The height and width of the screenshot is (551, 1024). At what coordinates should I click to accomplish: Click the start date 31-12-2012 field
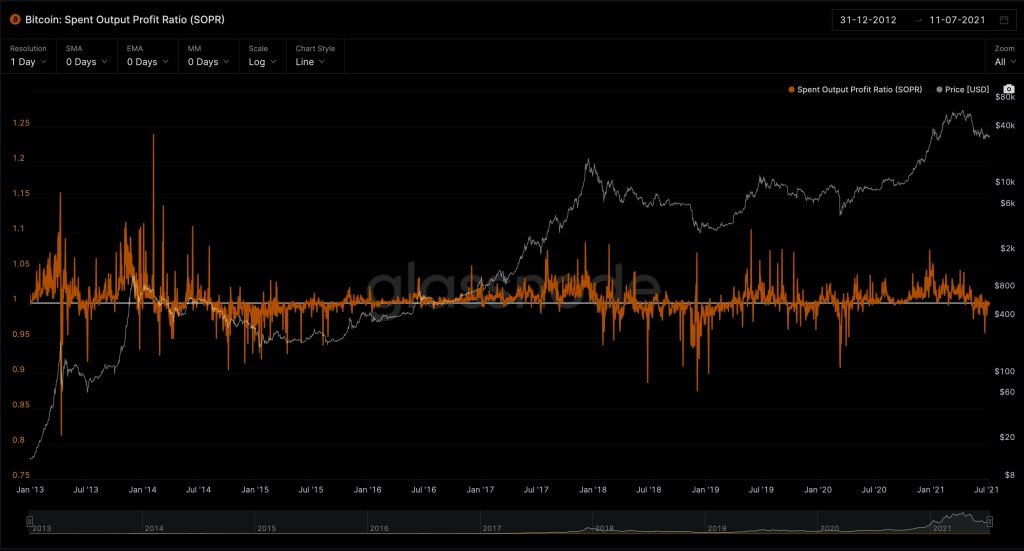click(869, 20)
